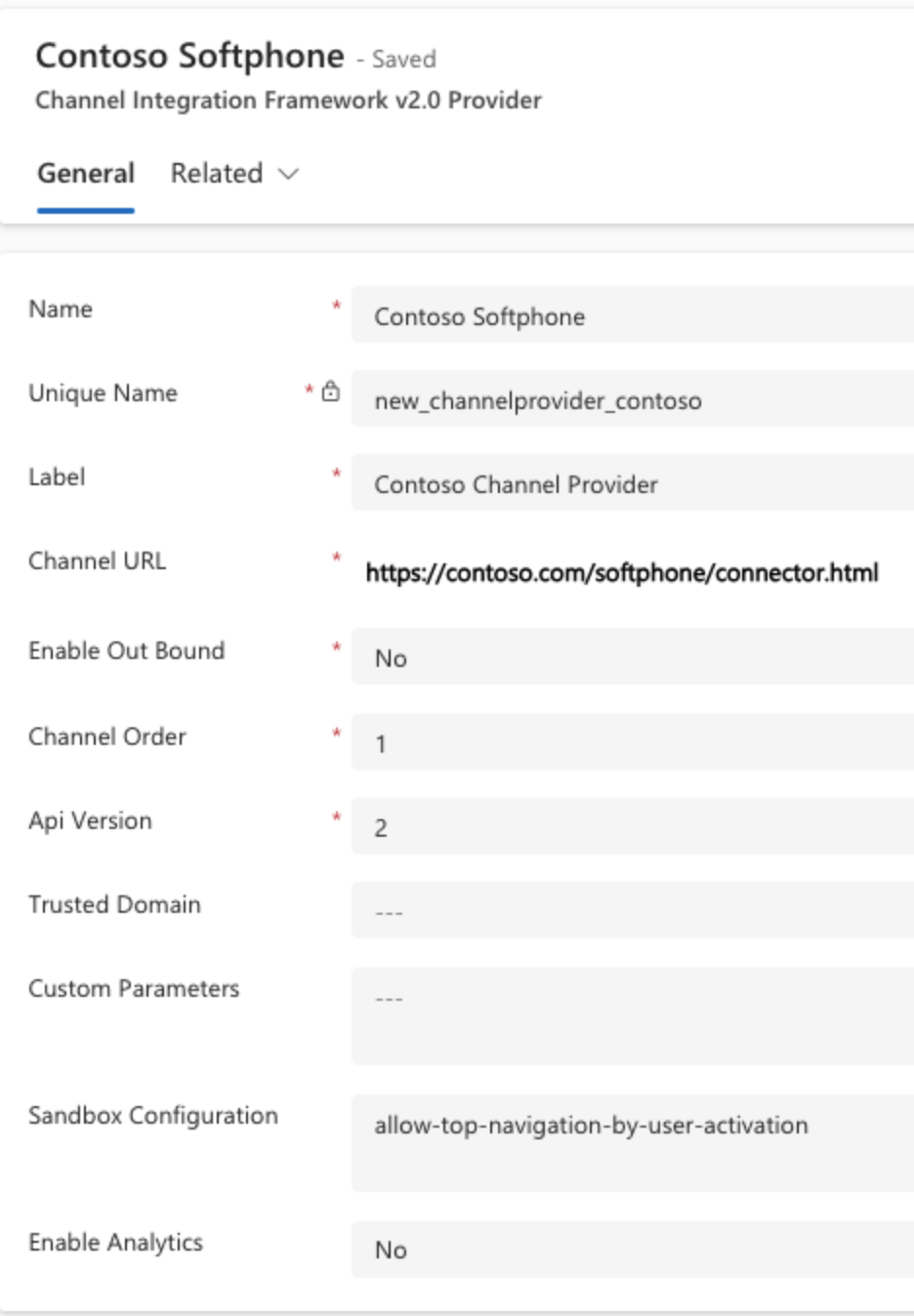Edit the Api Version field value 2

[633, 827]
